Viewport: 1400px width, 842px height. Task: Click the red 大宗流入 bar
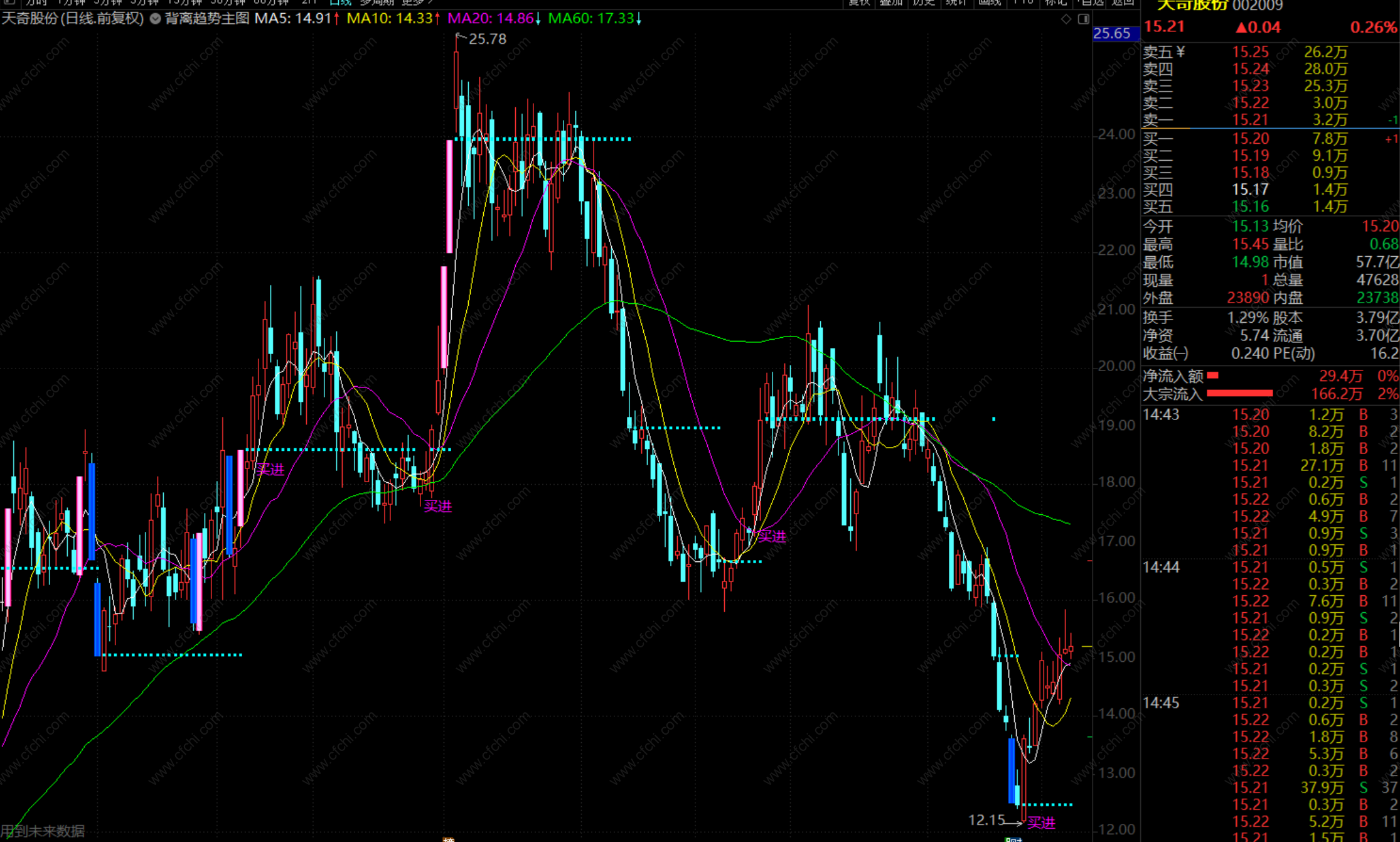coord(1239,394)
